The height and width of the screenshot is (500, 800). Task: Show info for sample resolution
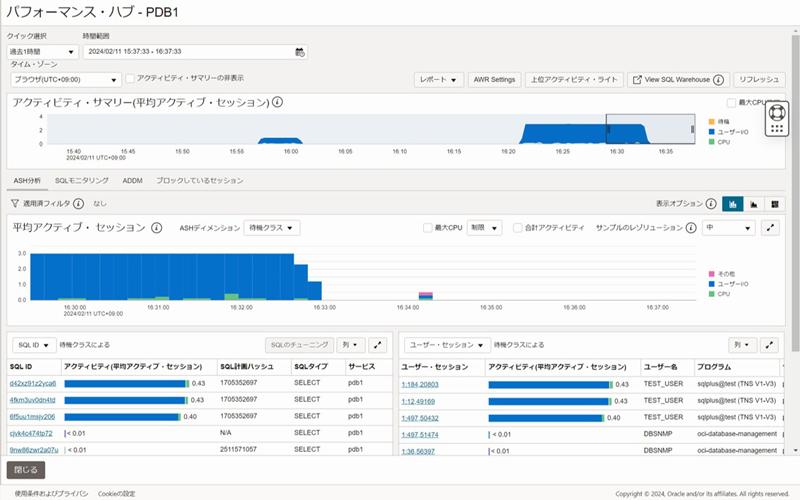point(691,228)
